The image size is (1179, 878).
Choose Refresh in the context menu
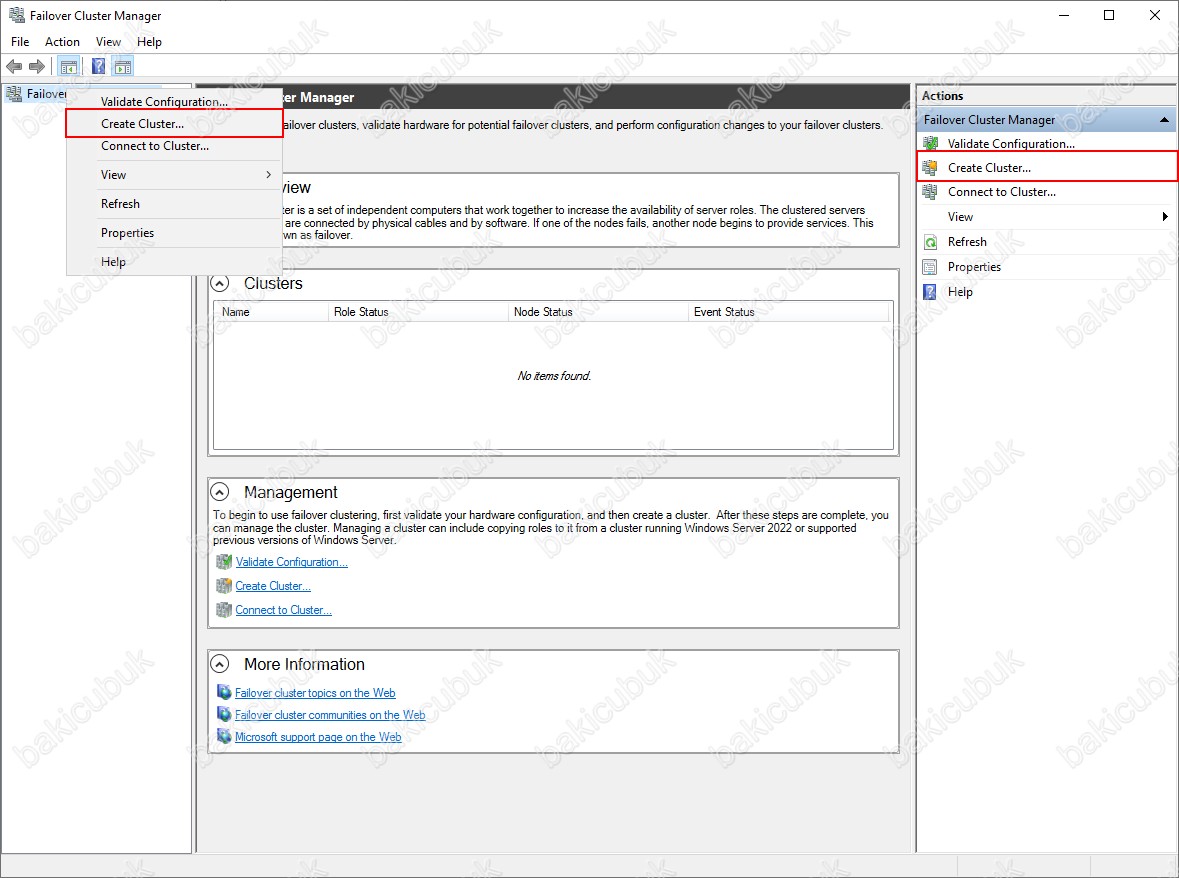coord(174,204)
